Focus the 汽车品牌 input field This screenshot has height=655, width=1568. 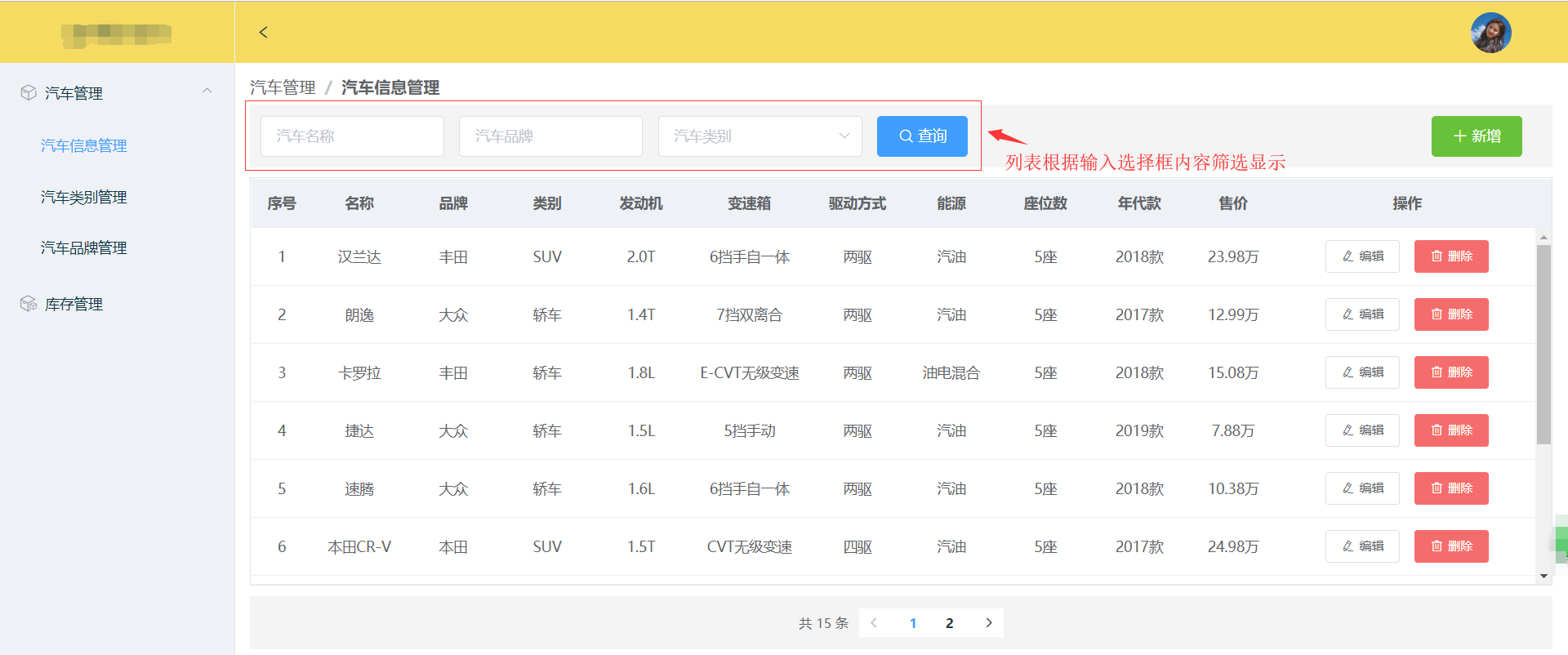[x=550, y=136]
